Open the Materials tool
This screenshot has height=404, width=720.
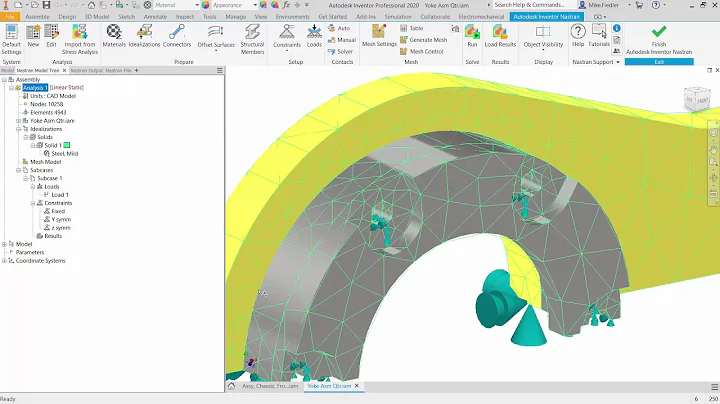pyautogui.click(x=114, y=36)
